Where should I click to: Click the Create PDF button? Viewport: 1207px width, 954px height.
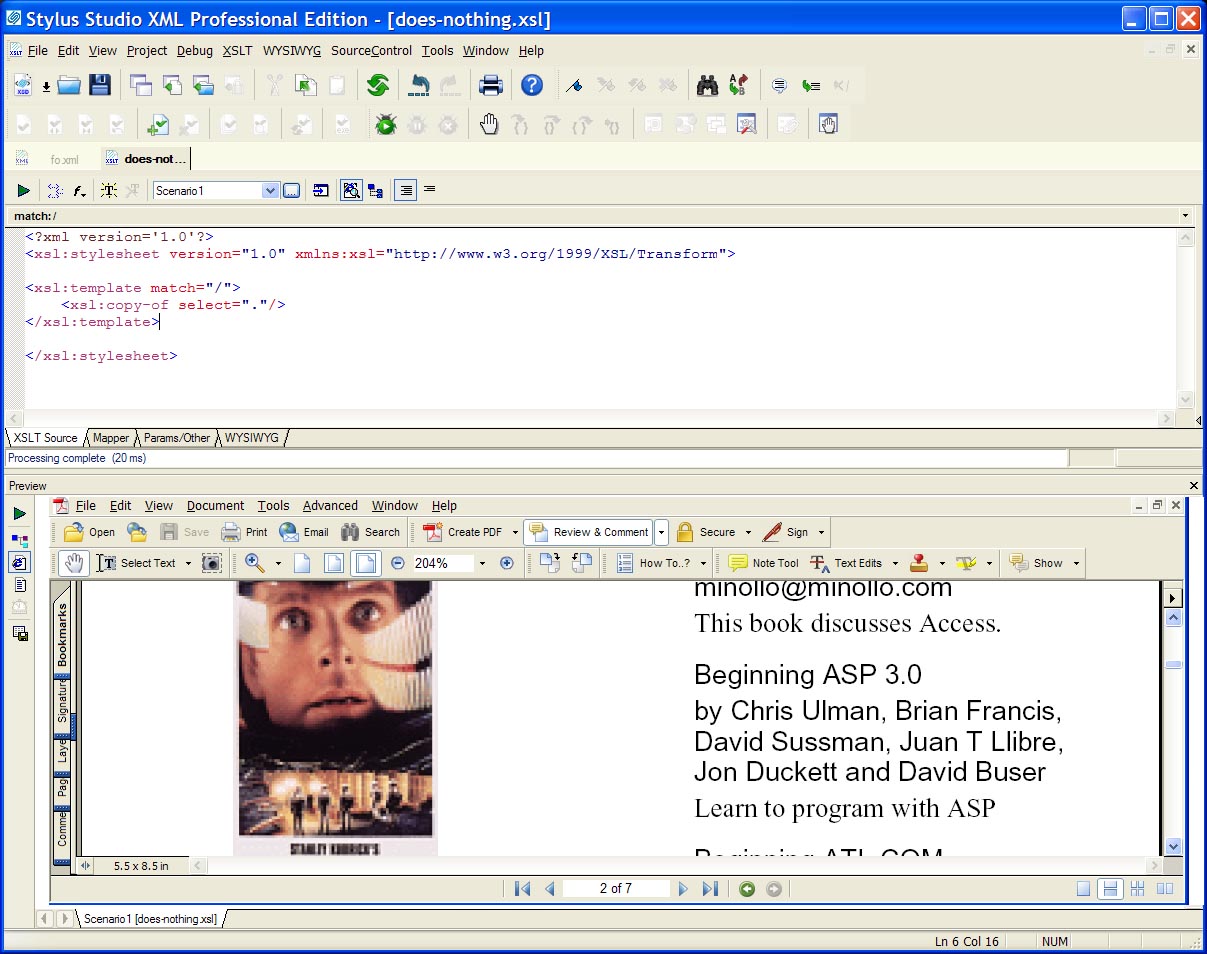[x=464, y=532]
